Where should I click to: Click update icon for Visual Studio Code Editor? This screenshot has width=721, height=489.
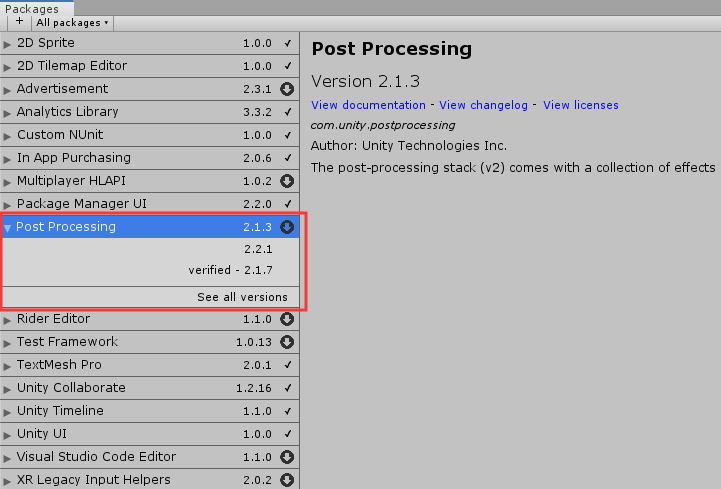click(x=287, y=457)
